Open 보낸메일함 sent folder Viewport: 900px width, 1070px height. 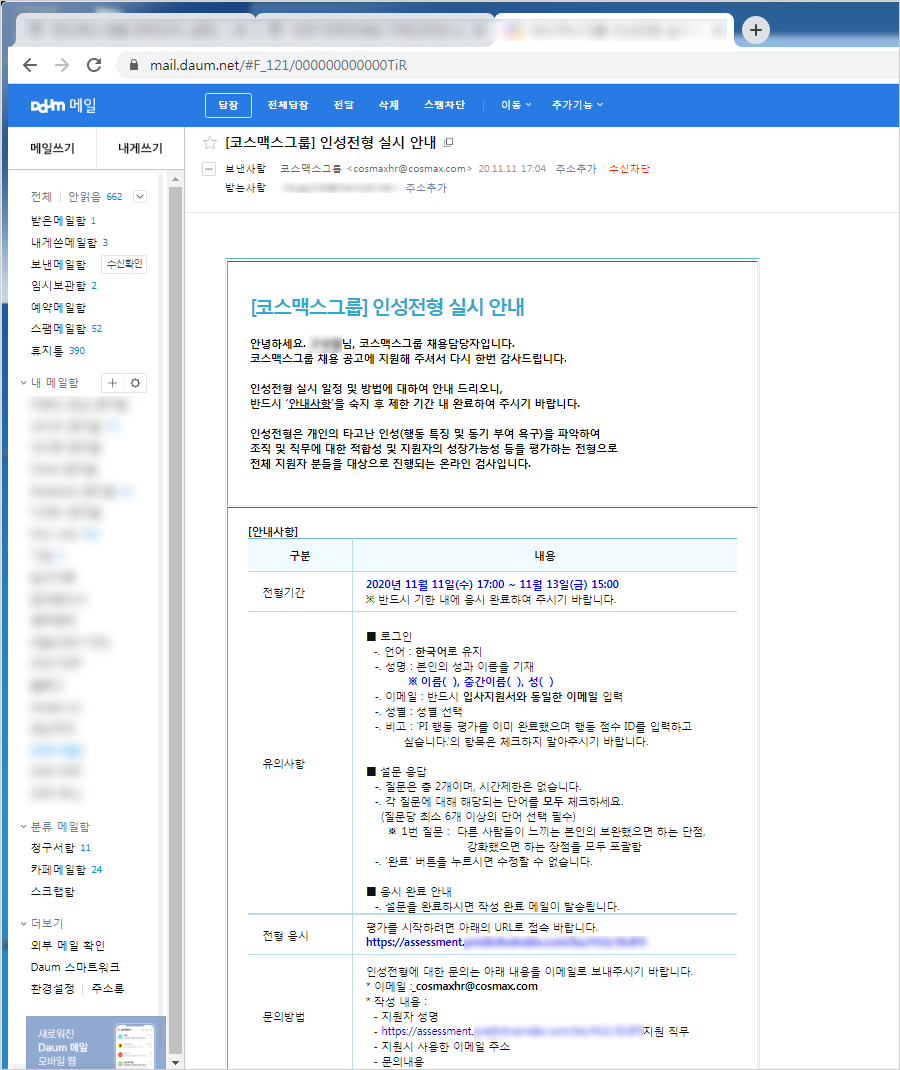point(58,264)
